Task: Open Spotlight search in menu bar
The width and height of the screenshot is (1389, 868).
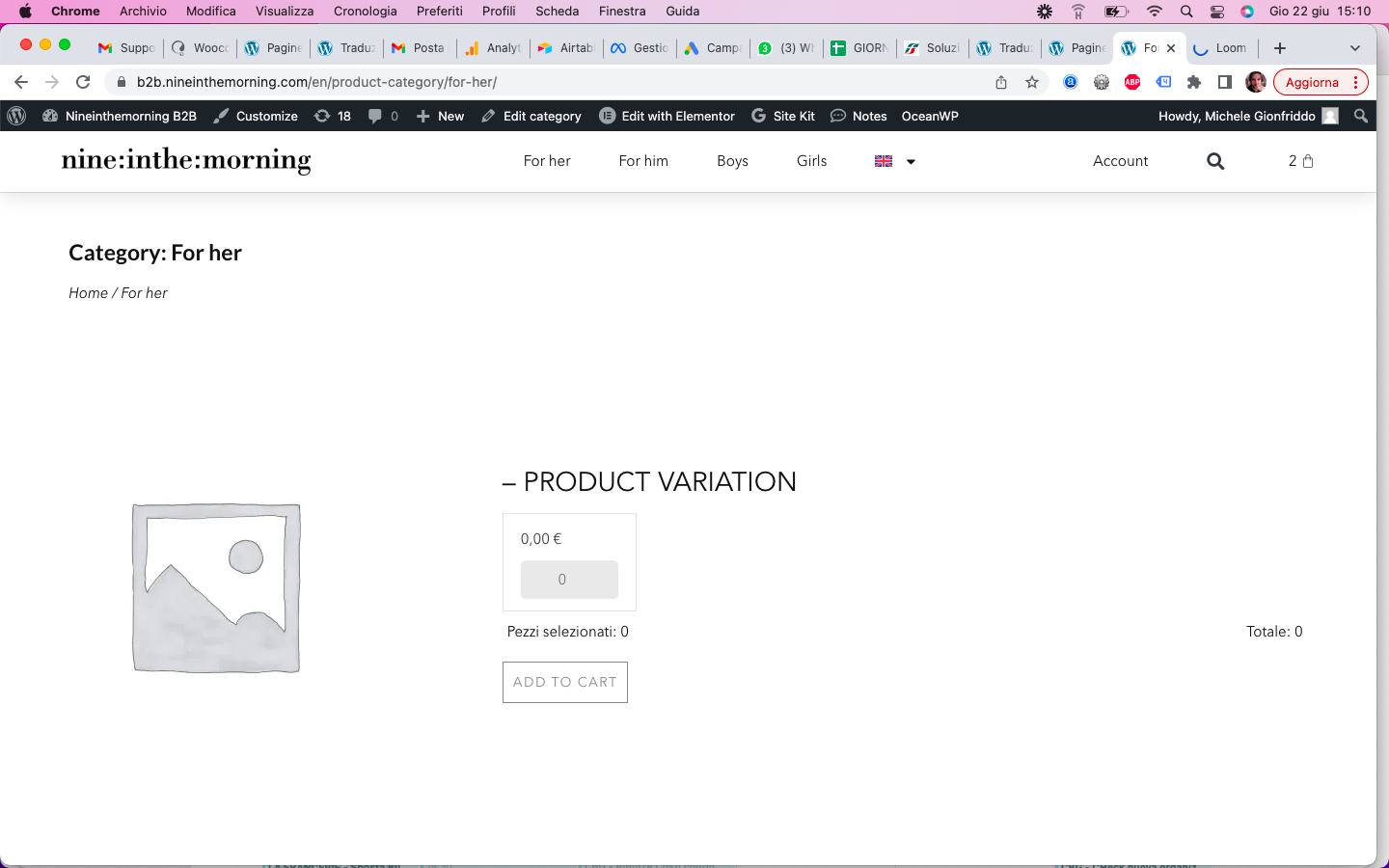Action: (x=1186, y=12)
